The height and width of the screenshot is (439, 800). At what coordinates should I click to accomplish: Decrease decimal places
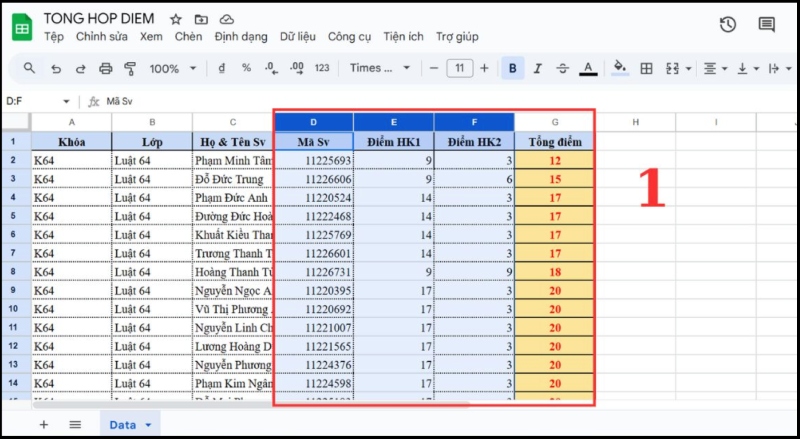click(271, 68)
